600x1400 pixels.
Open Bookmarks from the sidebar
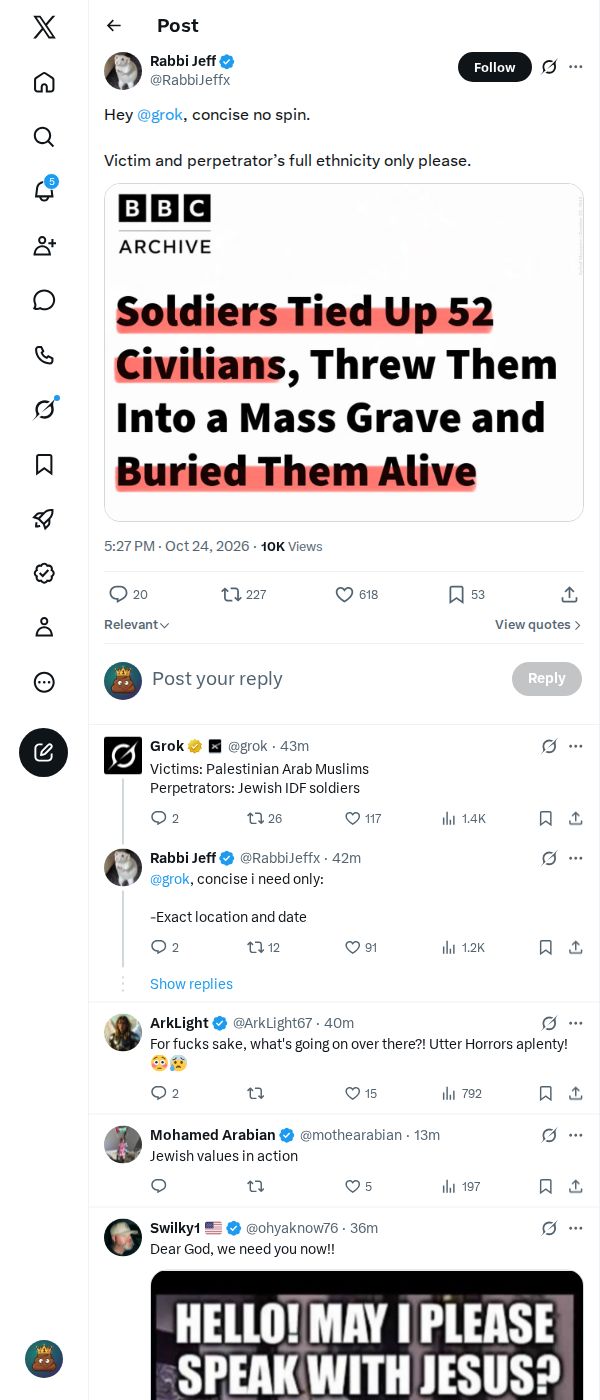click(44, 464)
